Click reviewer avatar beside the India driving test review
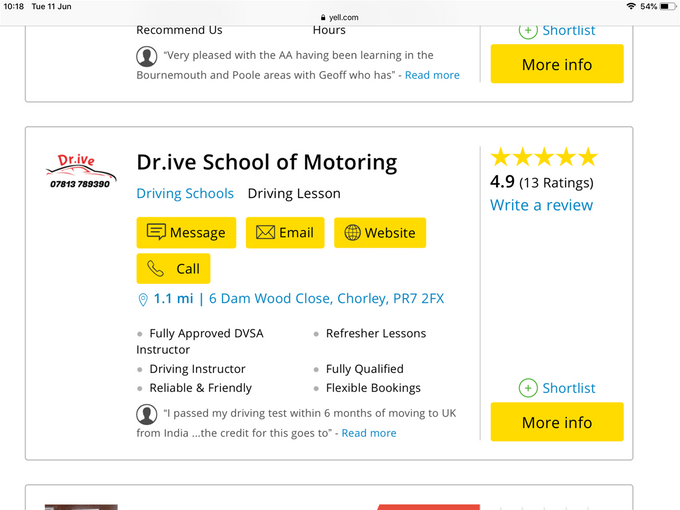Viewport: 680px width, 510px height. pos(147,414)
